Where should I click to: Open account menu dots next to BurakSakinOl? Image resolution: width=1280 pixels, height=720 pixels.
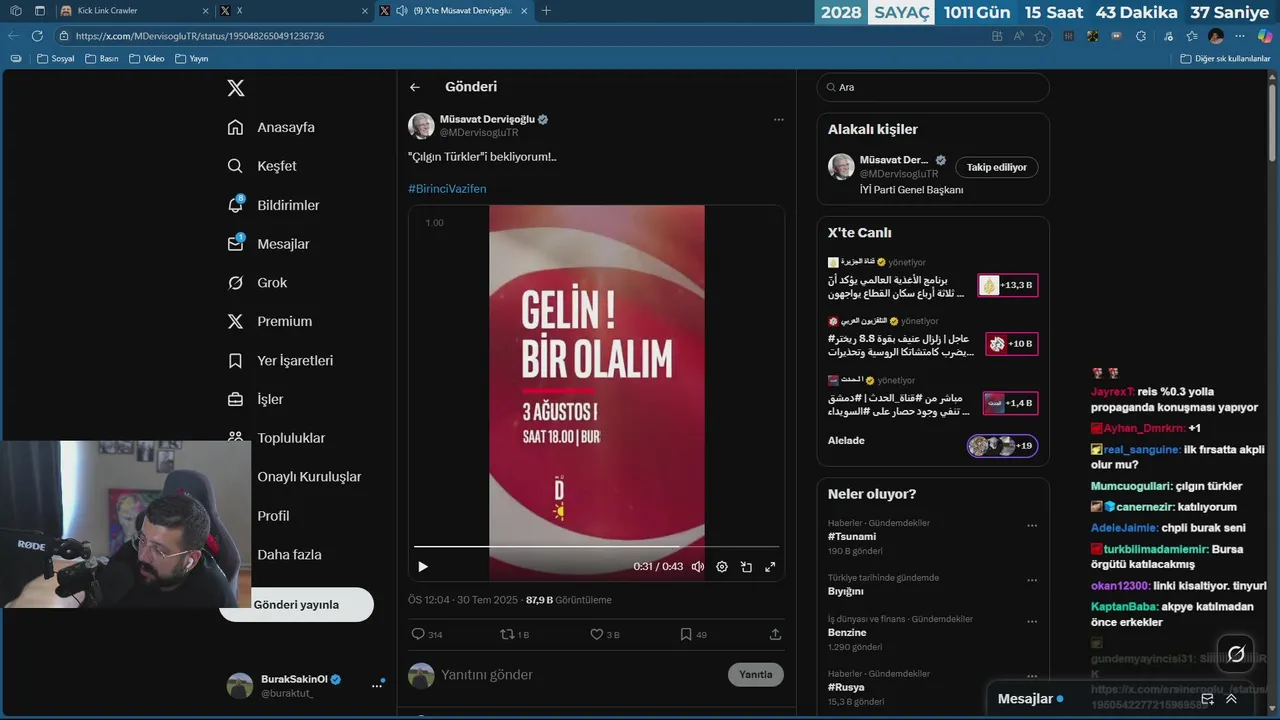point(377,686)
